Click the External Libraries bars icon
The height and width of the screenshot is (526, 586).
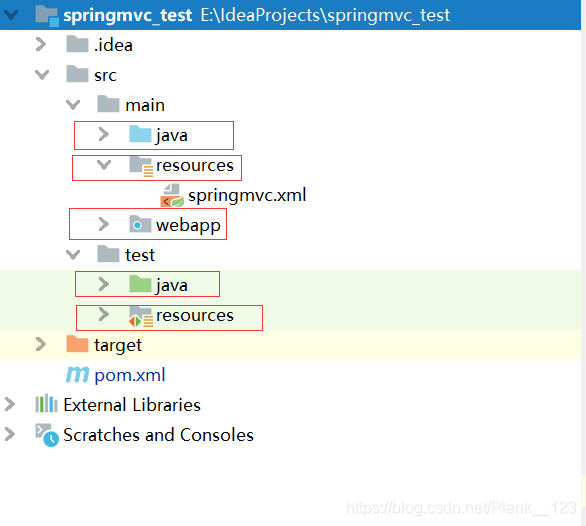[46, 403]
